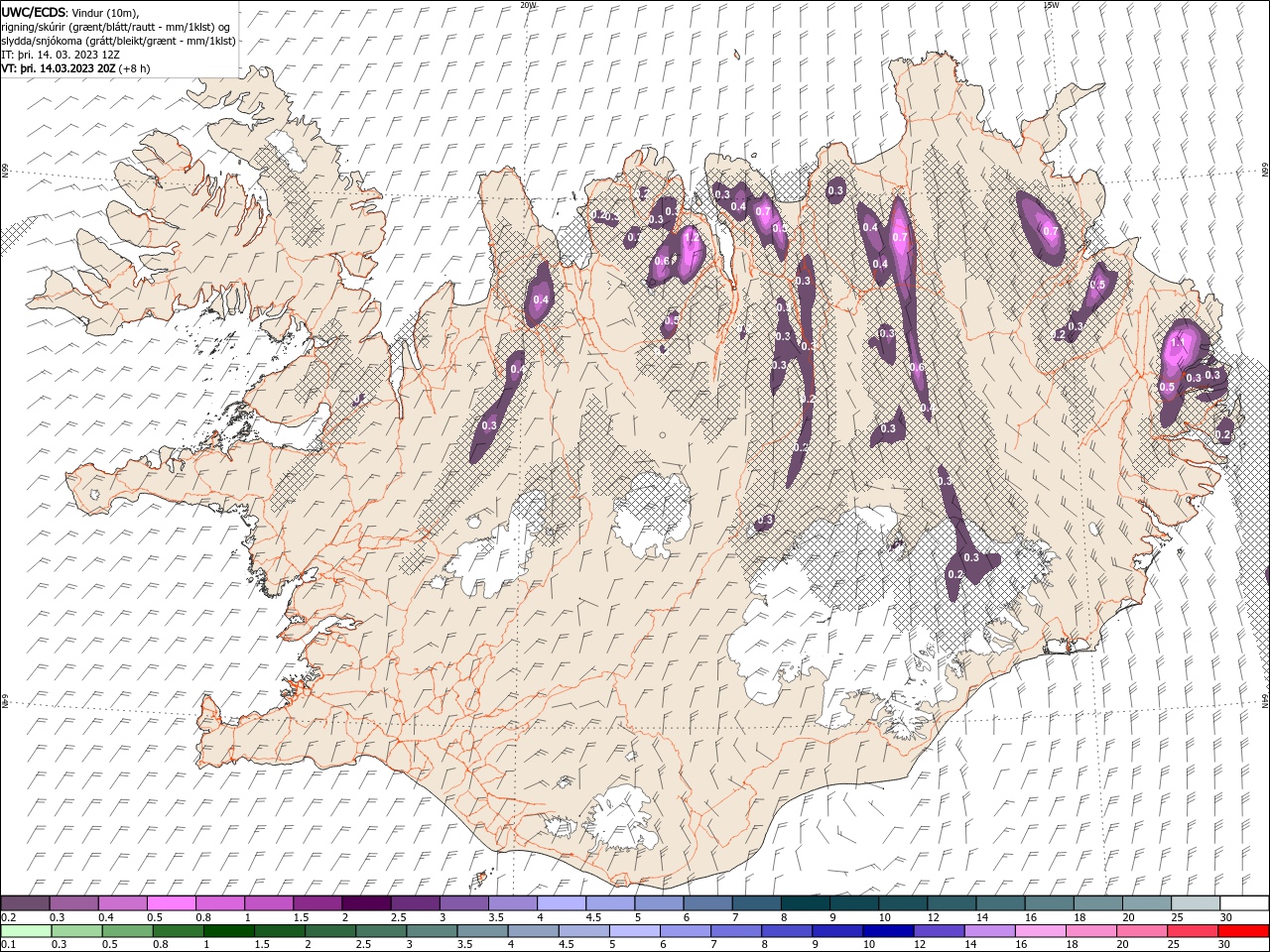Image resolution: width=1270 pixels, height=952 pixels.
Task: Select the top-row legend label "16"
Action: point(1031,917)
